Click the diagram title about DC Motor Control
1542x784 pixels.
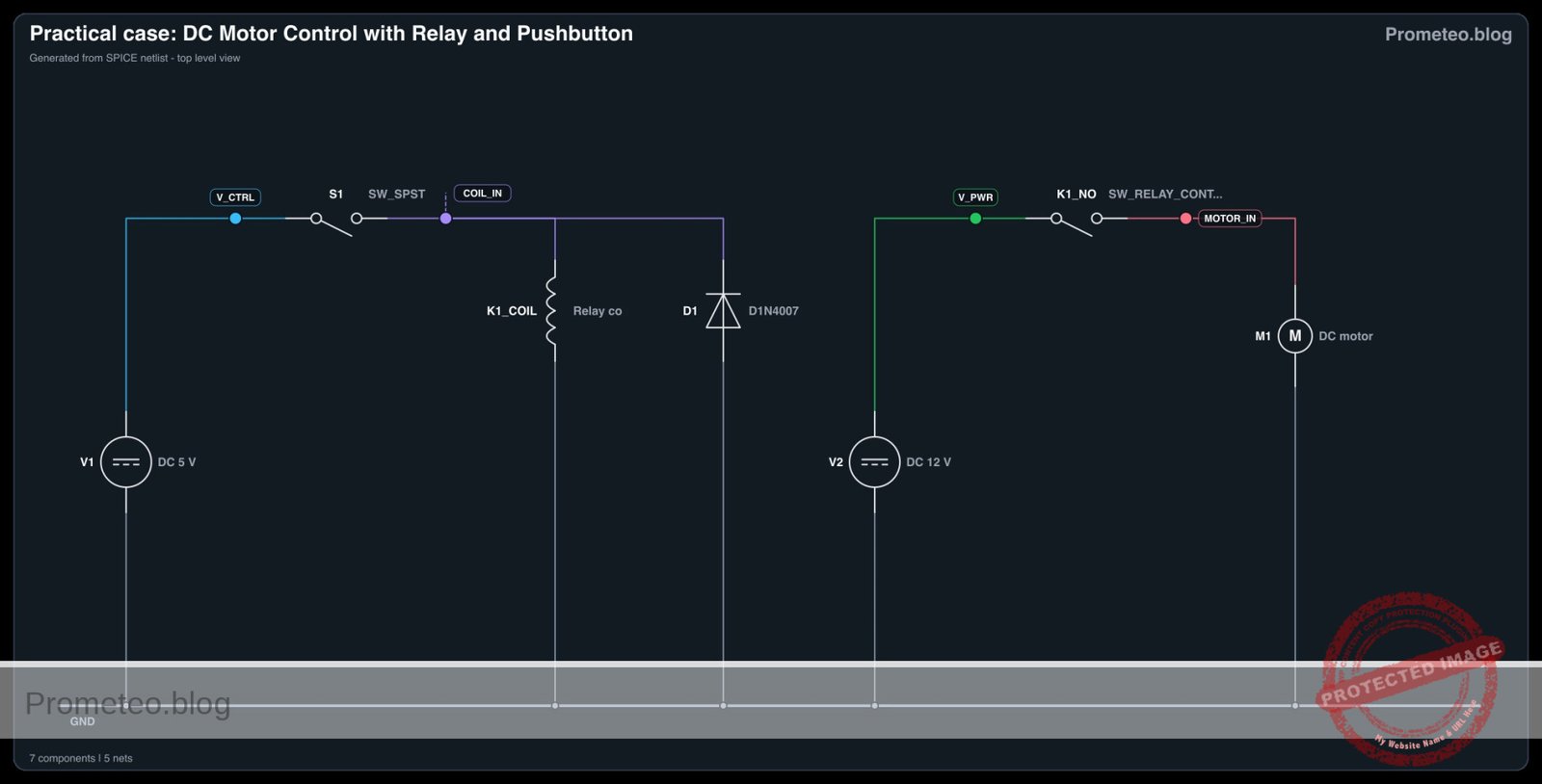click(x=331, y=34)
